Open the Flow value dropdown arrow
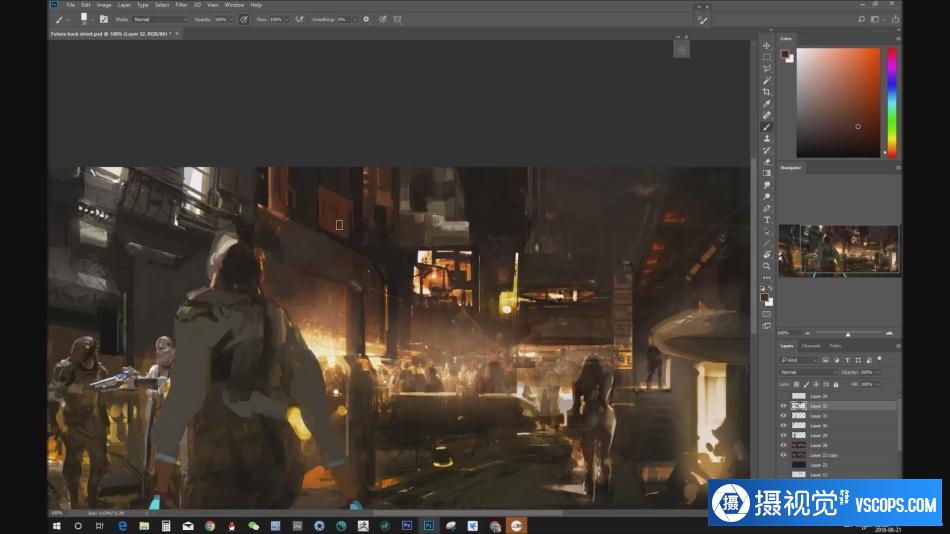Screen dimensions: 950x534 click(x=287, y=19)
